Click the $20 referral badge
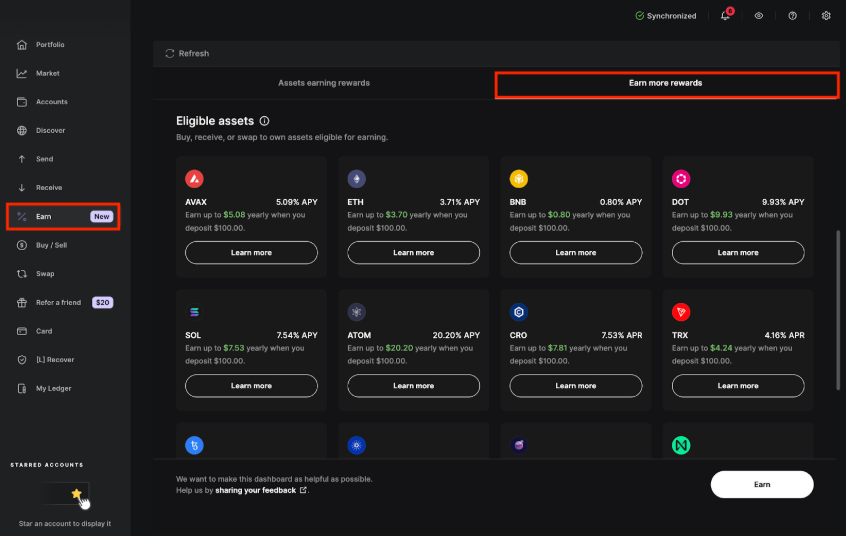The height and width of the screenshot is (536, 846). pyautogui.click(x=102, y=302)
